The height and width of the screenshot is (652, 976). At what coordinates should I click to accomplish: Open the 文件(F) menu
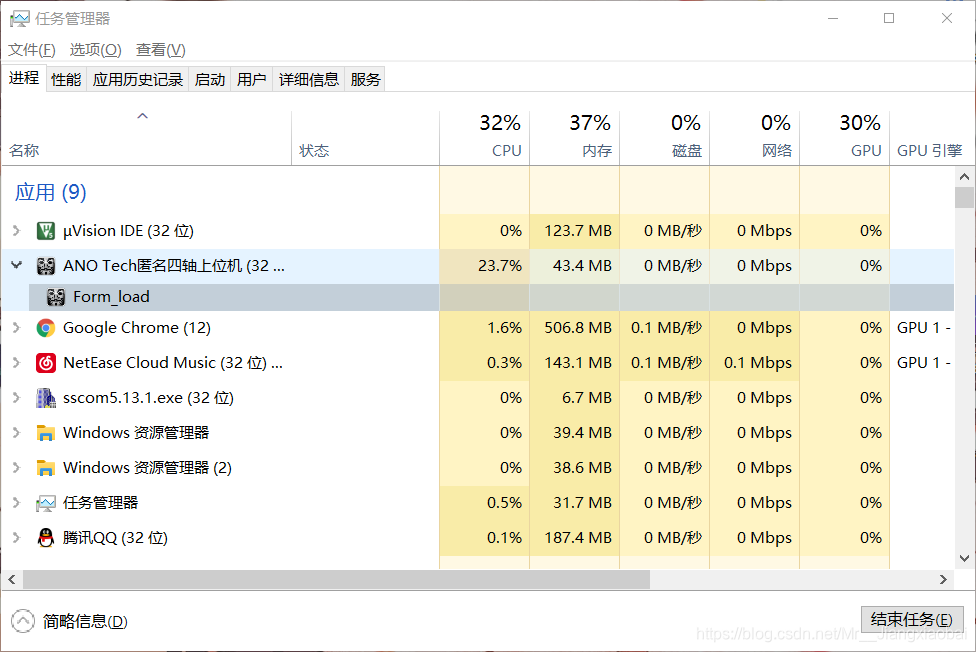tap(32, 50)
